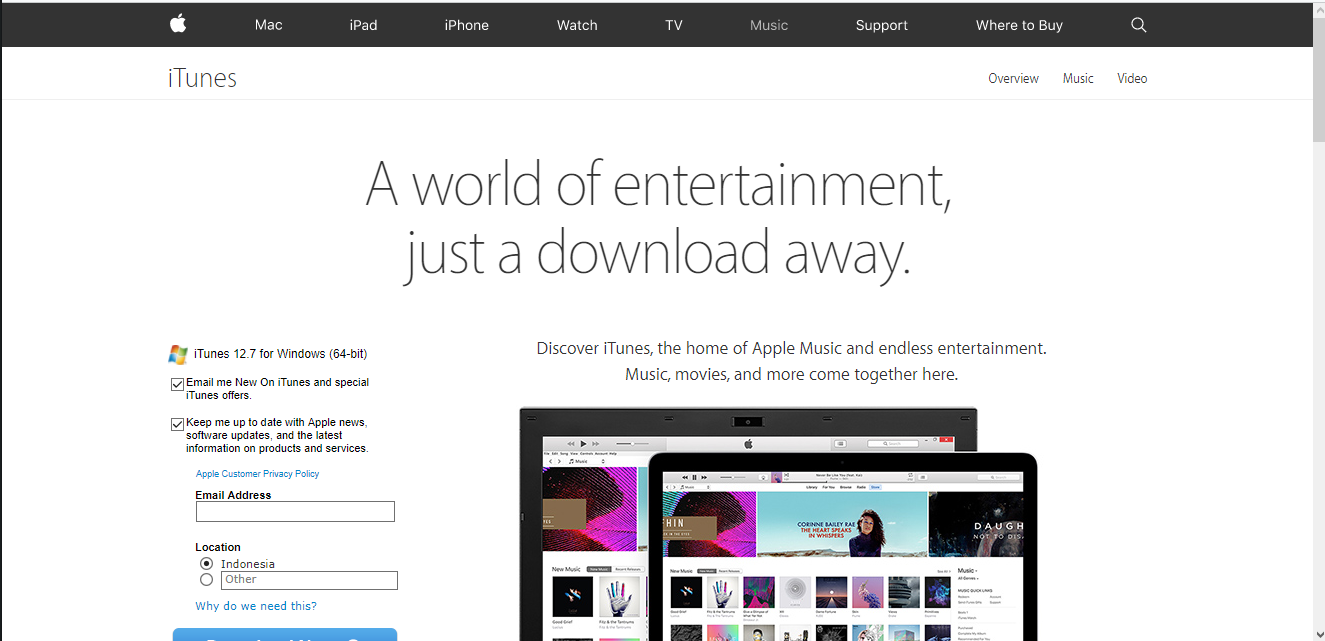
Task: Open the Mac menu item
Action: click(269, 25)
